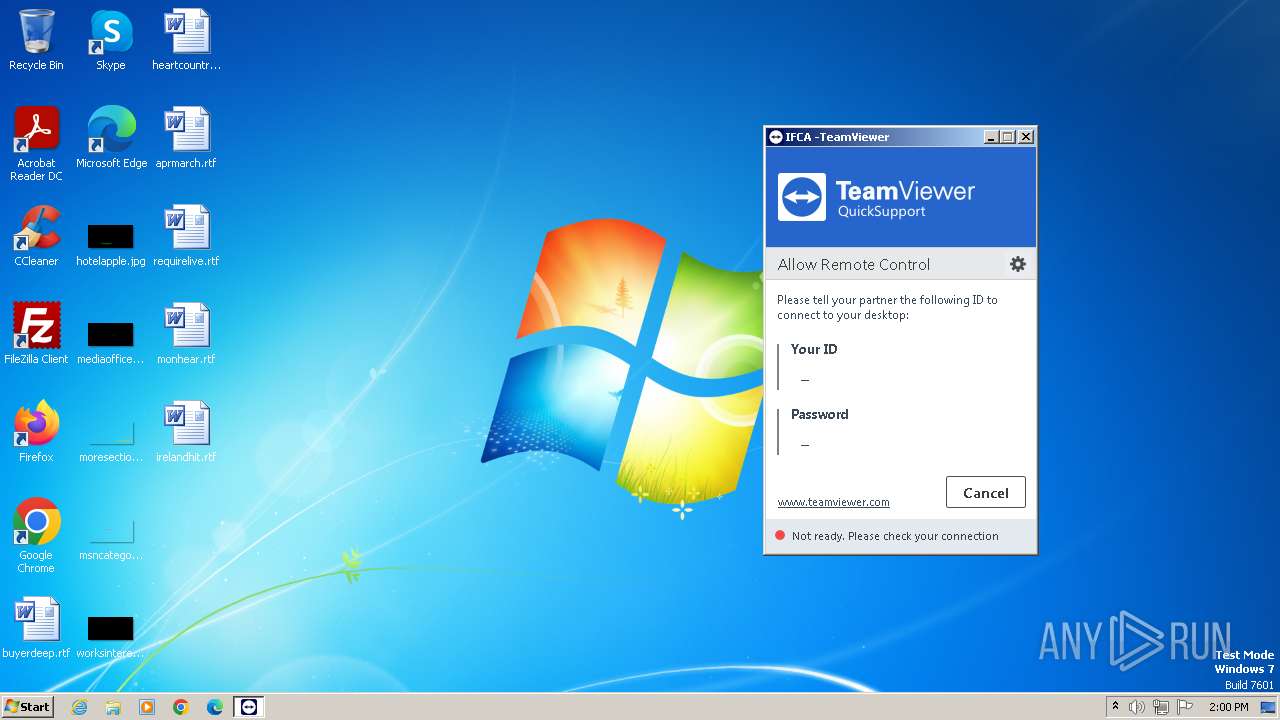Select the aprmarch.rtf file
1280x720 pixels.
186,138
